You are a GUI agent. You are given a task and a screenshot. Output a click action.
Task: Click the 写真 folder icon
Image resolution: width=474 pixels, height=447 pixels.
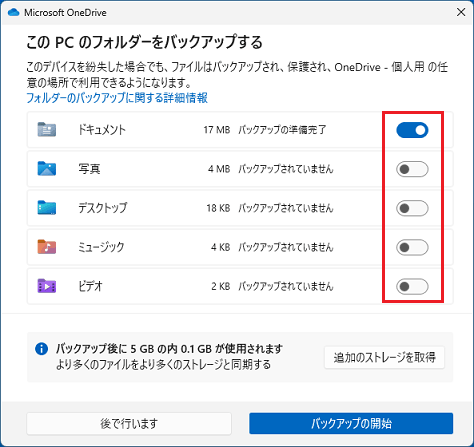point(47,168)
